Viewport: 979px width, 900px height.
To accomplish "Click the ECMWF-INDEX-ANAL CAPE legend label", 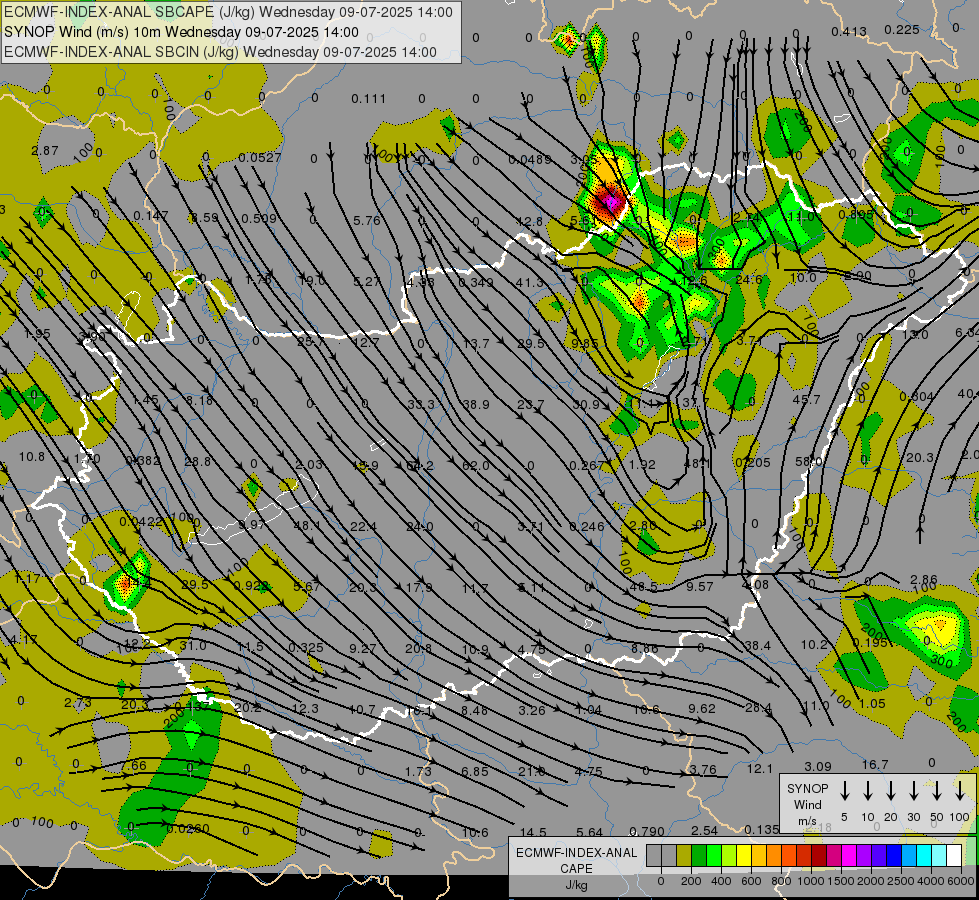I will pos(576,868).
